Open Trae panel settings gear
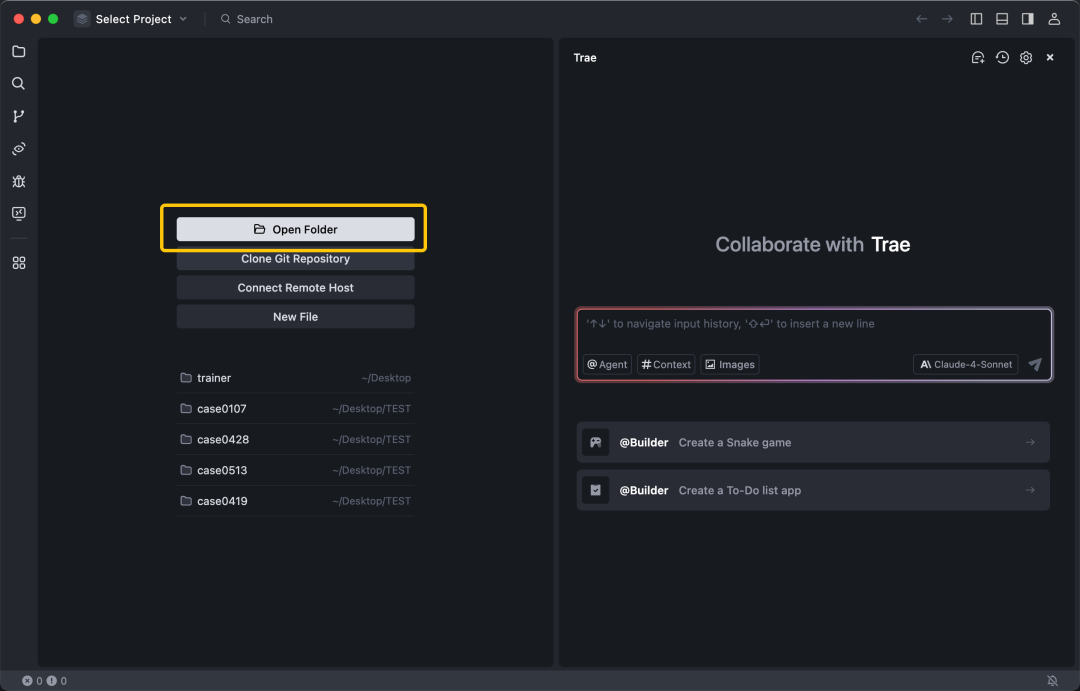The width and height of the screenshot is (1080, 691). click(x=1026, y=58)
